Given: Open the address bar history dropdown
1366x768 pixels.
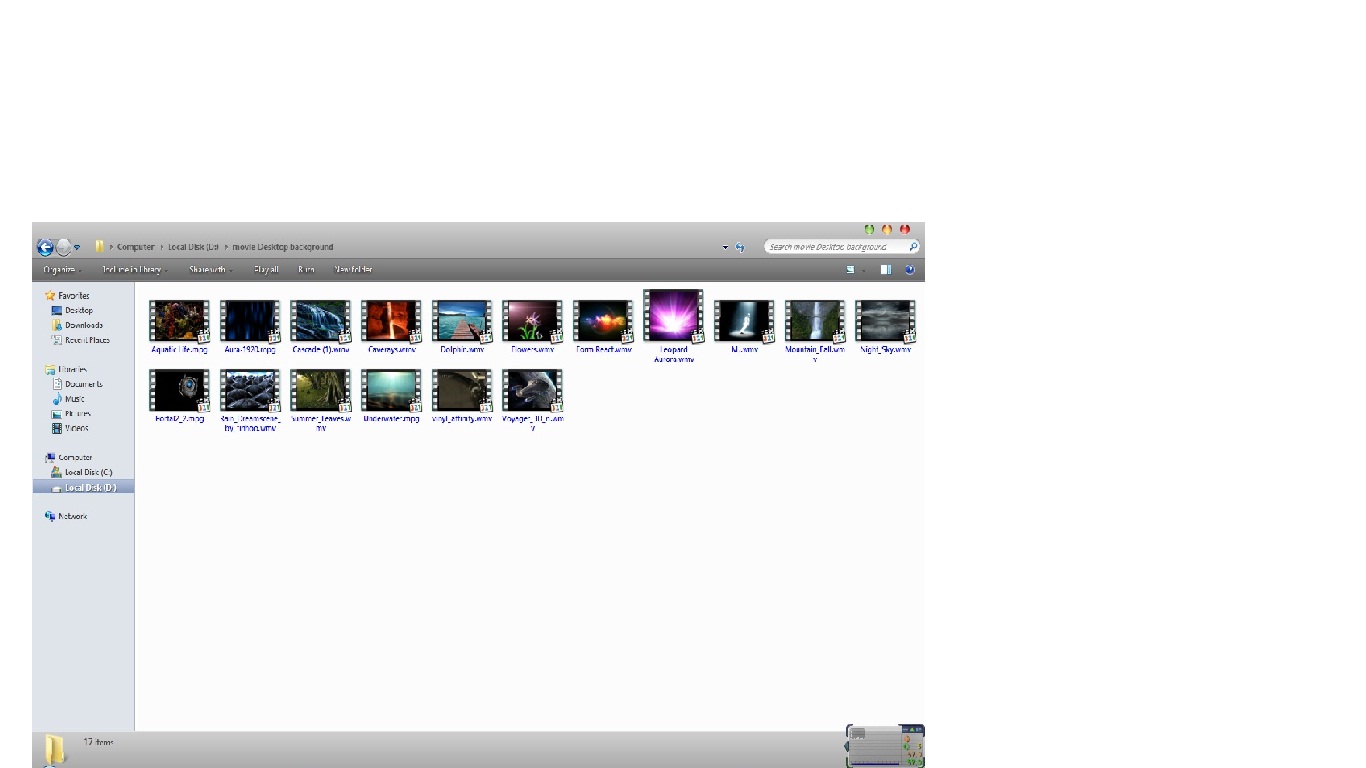Looking at the screenshot, I should [726, 247].
